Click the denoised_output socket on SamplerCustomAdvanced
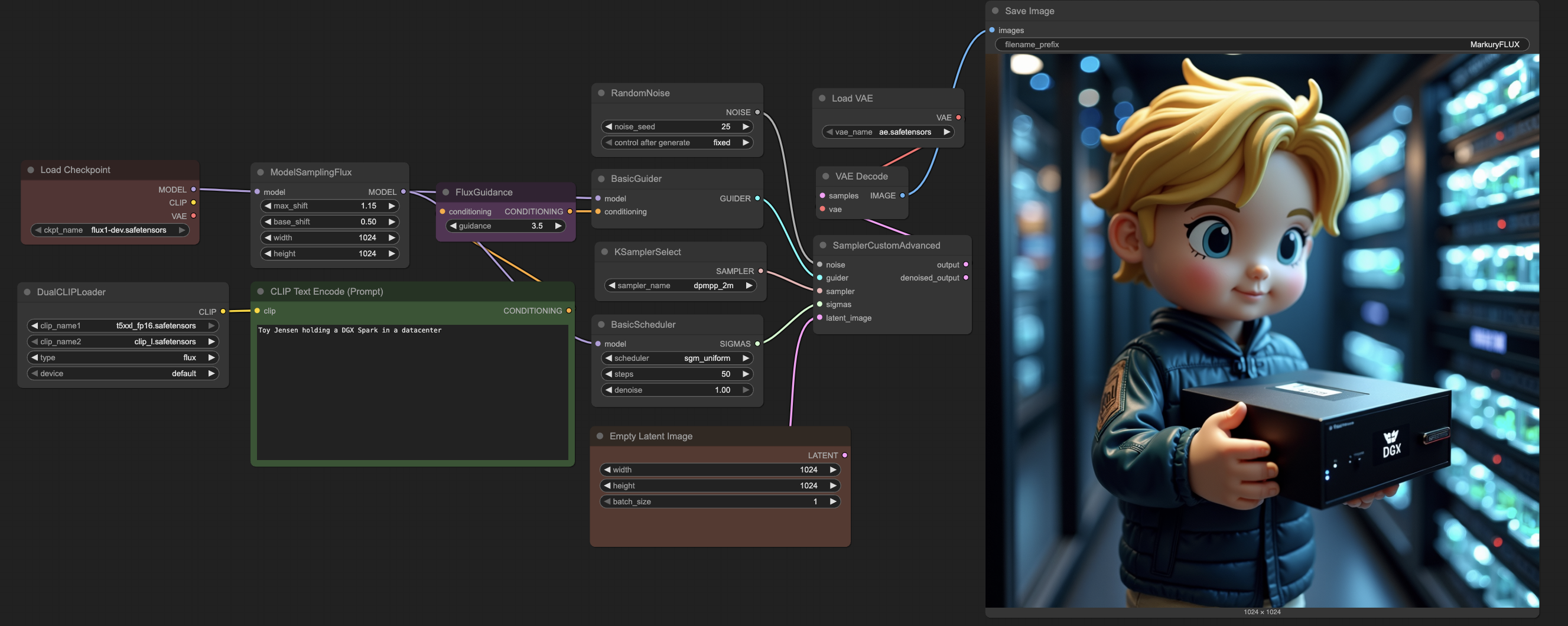Image resolution: width=1568 pixels, height=626 pixels. [965, 278]
